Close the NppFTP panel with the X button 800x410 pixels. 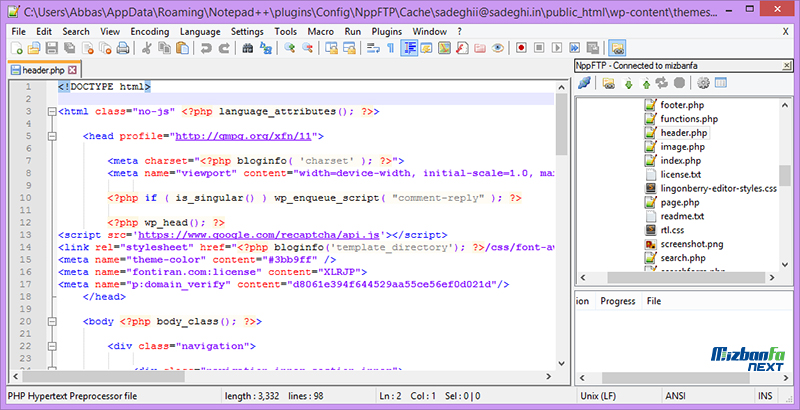787,65
